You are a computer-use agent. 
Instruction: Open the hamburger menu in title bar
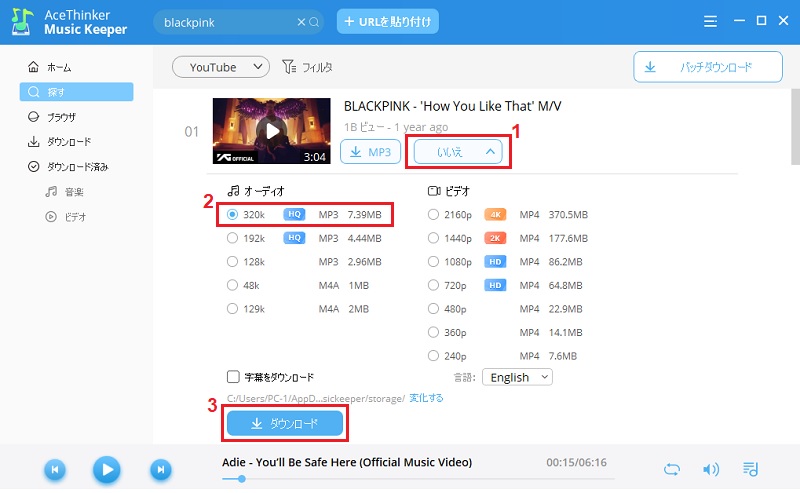pos(710,21)
